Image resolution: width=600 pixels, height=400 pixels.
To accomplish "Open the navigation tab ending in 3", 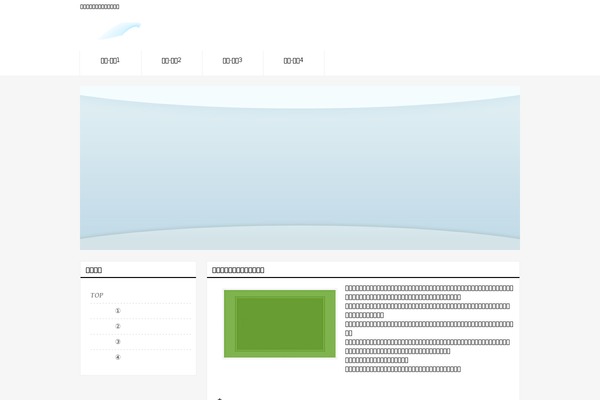I will pyautogui.click(x=233, y=61).
